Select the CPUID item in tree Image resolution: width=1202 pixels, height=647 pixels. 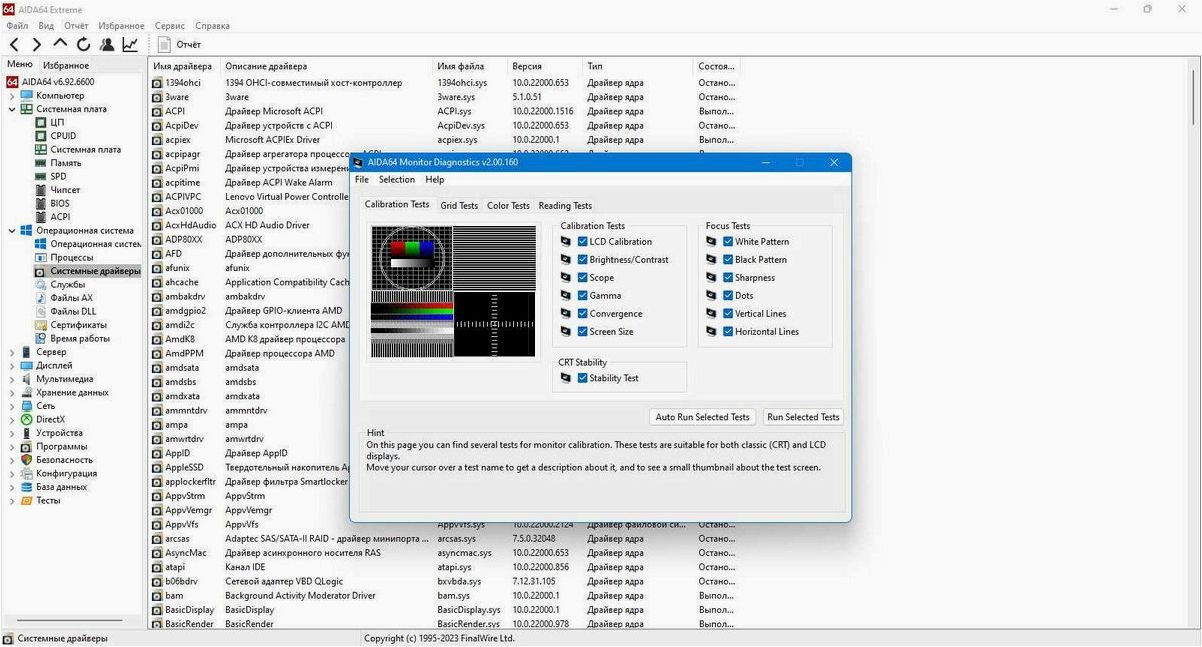[63, 136]
